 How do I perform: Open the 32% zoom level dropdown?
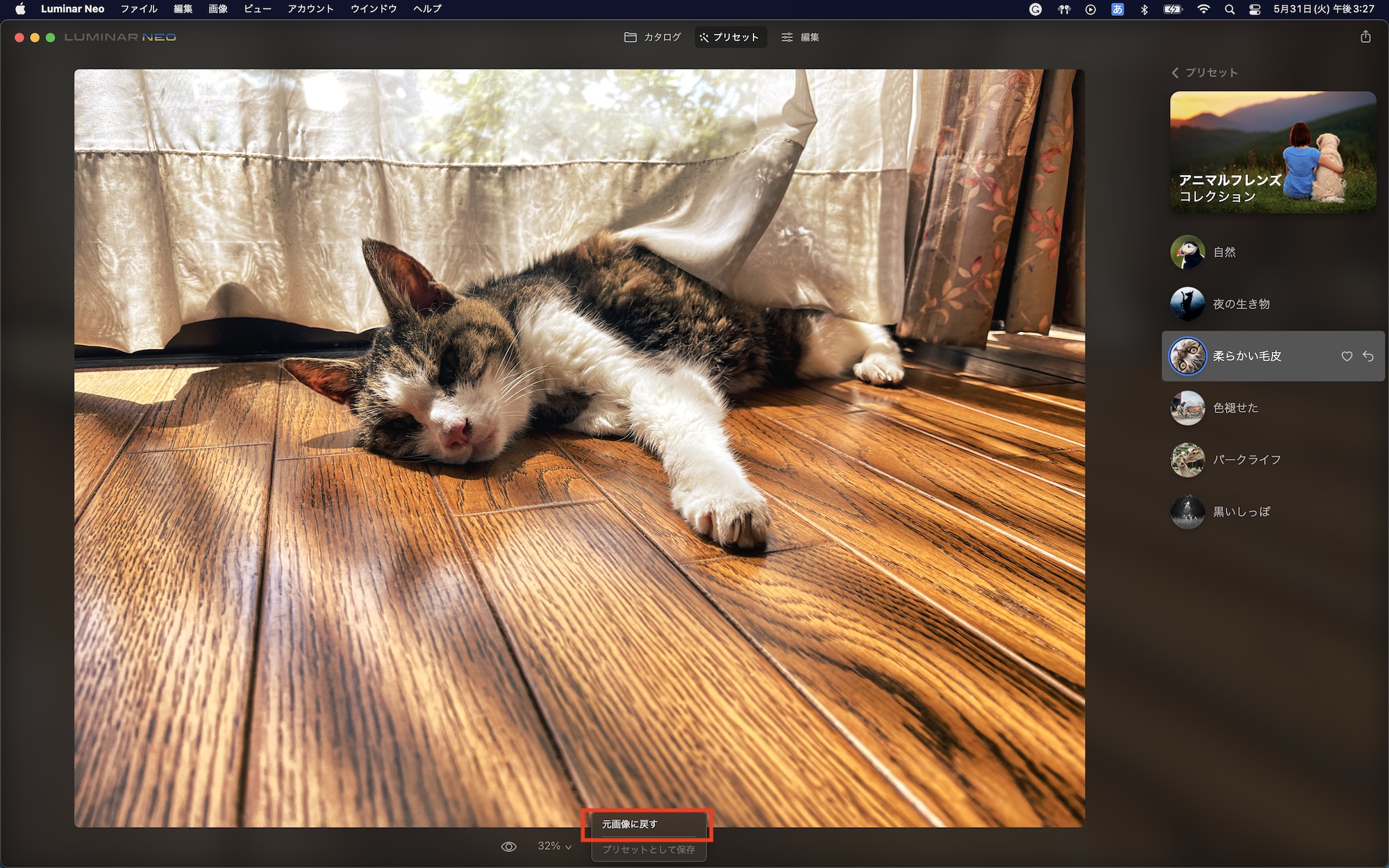pos(554,846)
